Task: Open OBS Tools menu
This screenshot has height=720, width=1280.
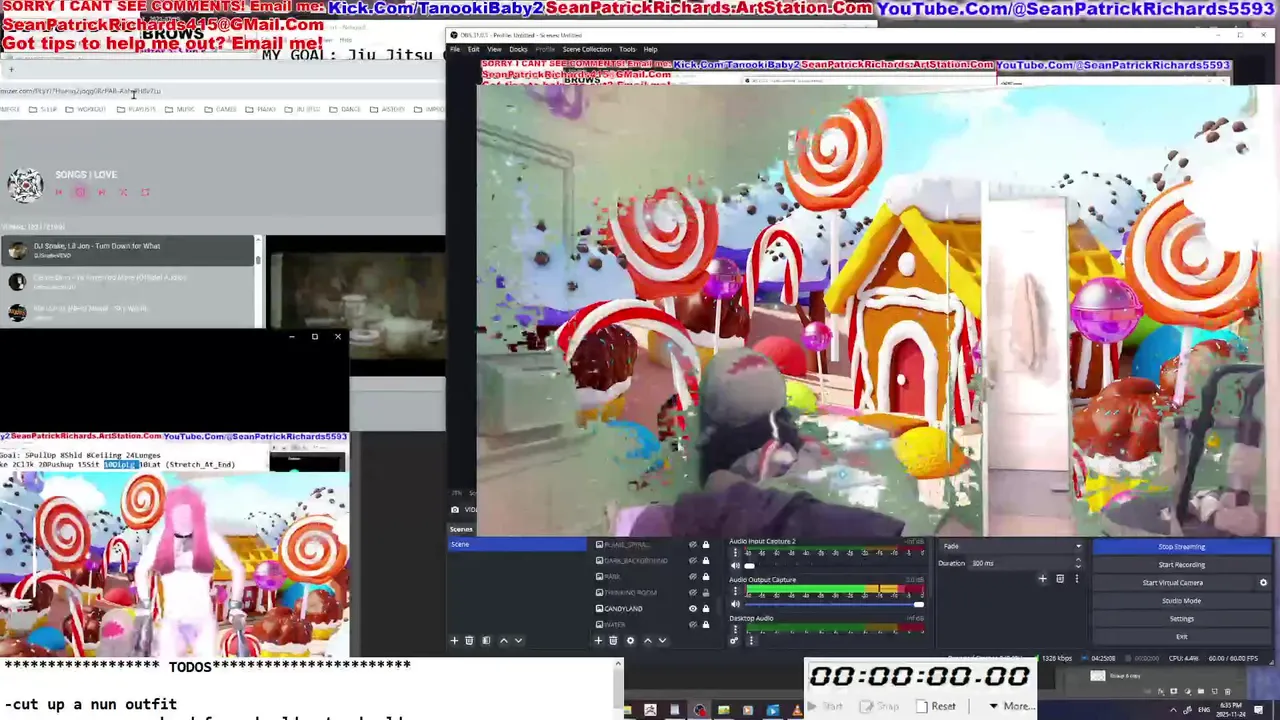Action: pyautogui.click(x=627, y=49)
